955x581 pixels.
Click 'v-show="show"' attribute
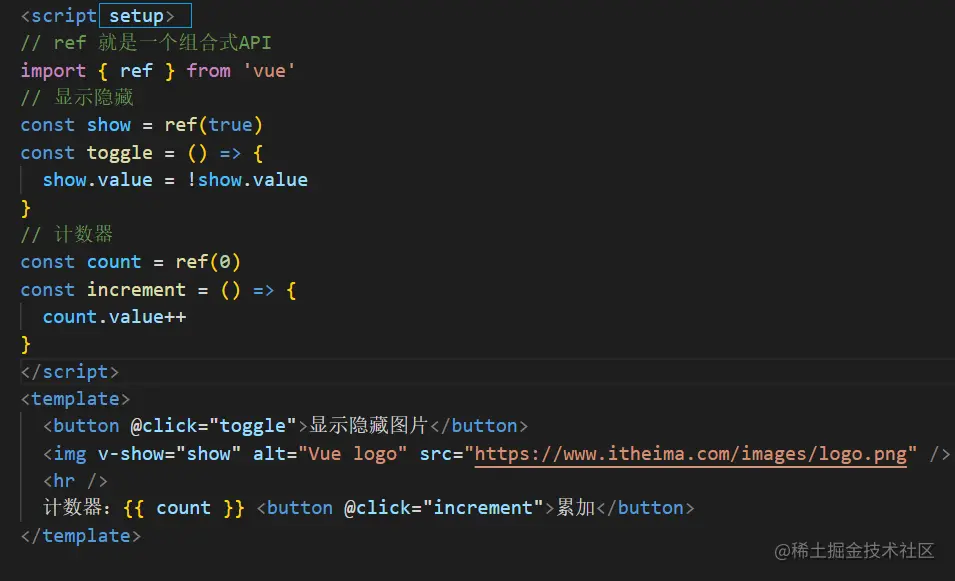(x=169, y=454)
